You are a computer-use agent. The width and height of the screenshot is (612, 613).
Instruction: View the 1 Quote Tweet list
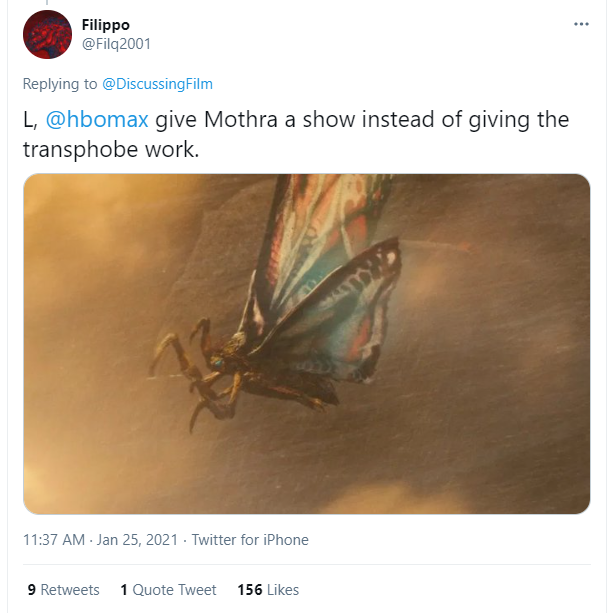pyautogui.click(x=168, y=590)
